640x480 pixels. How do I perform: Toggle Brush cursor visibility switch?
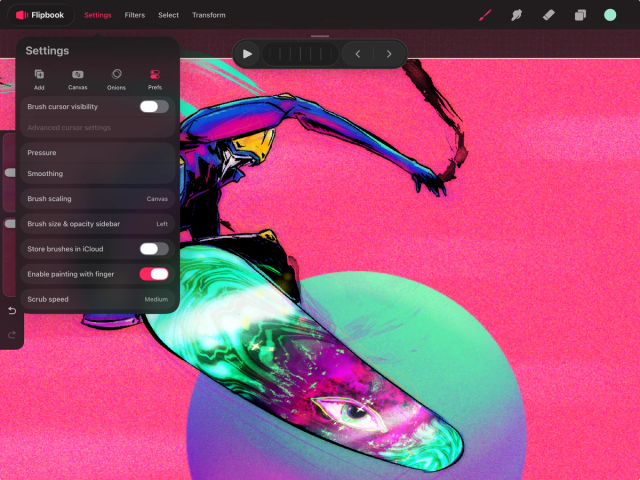[154, 107]
